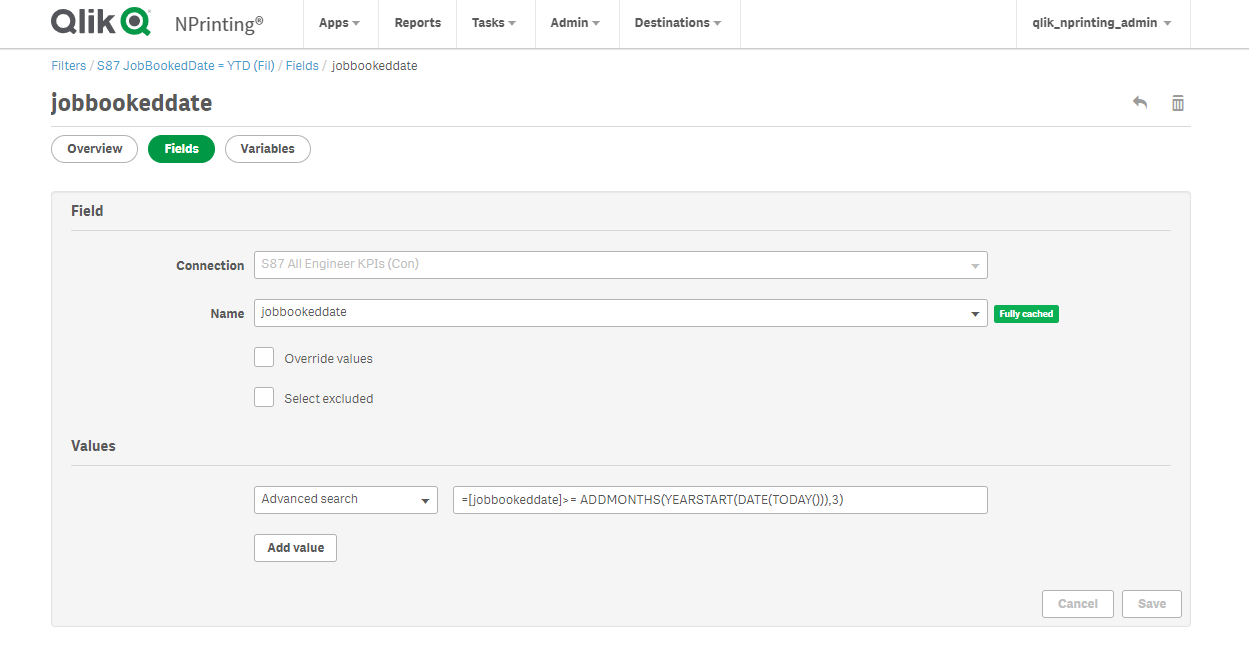Screen dimensions: 1249x662
Task: Open the Destinations menu
Action: [x=679, y=23]
